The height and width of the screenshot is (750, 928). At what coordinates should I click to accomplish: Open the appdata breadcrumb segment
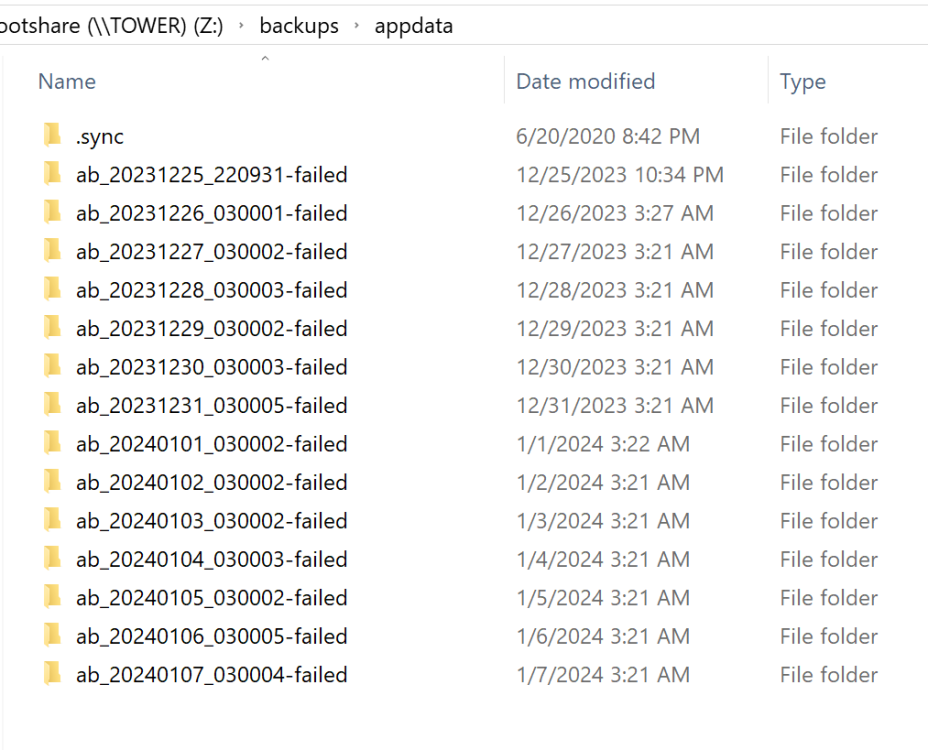[414, 26]
